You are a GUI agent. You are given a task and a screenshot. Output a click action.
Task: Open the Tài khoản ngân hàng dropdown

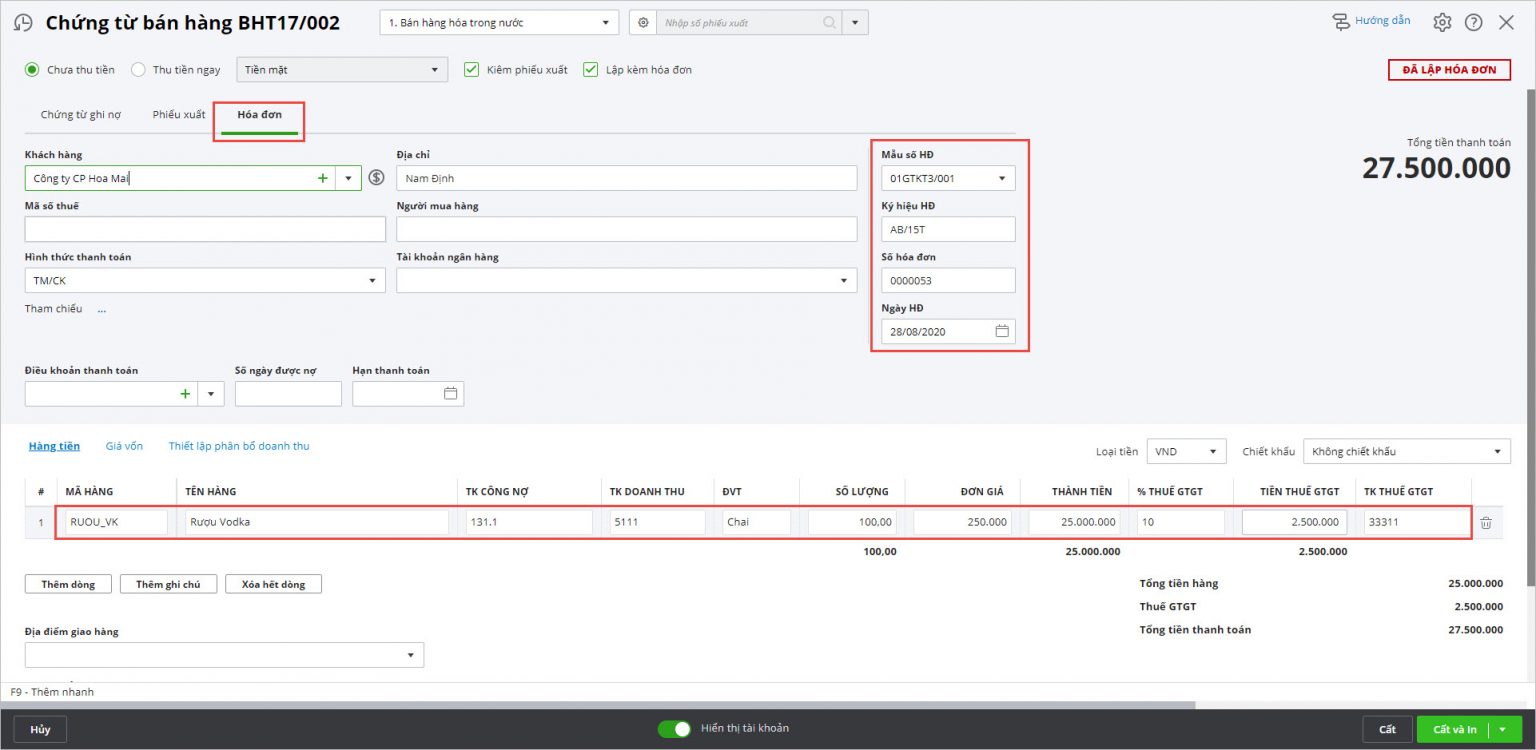click(627, 281)
